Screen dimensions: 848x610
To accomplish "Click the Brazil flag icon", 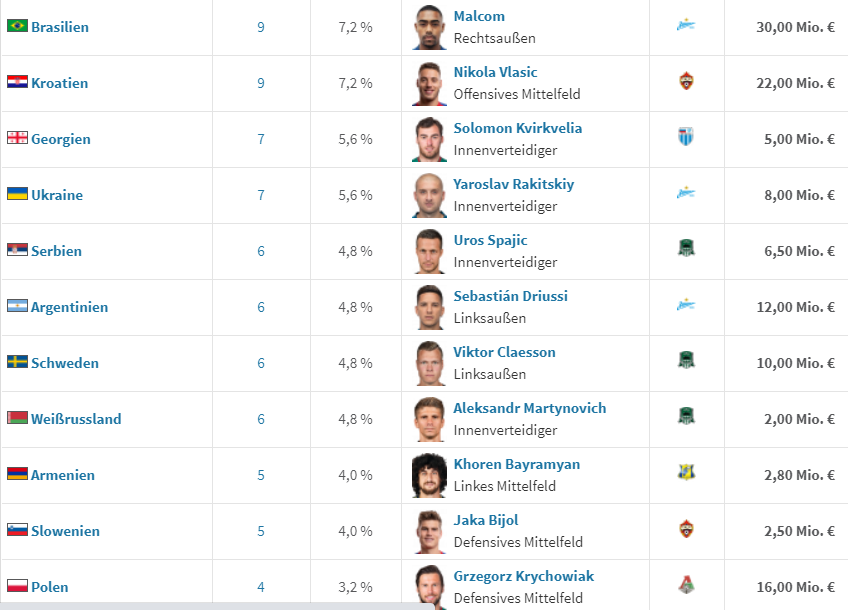I will pos(17,26).
